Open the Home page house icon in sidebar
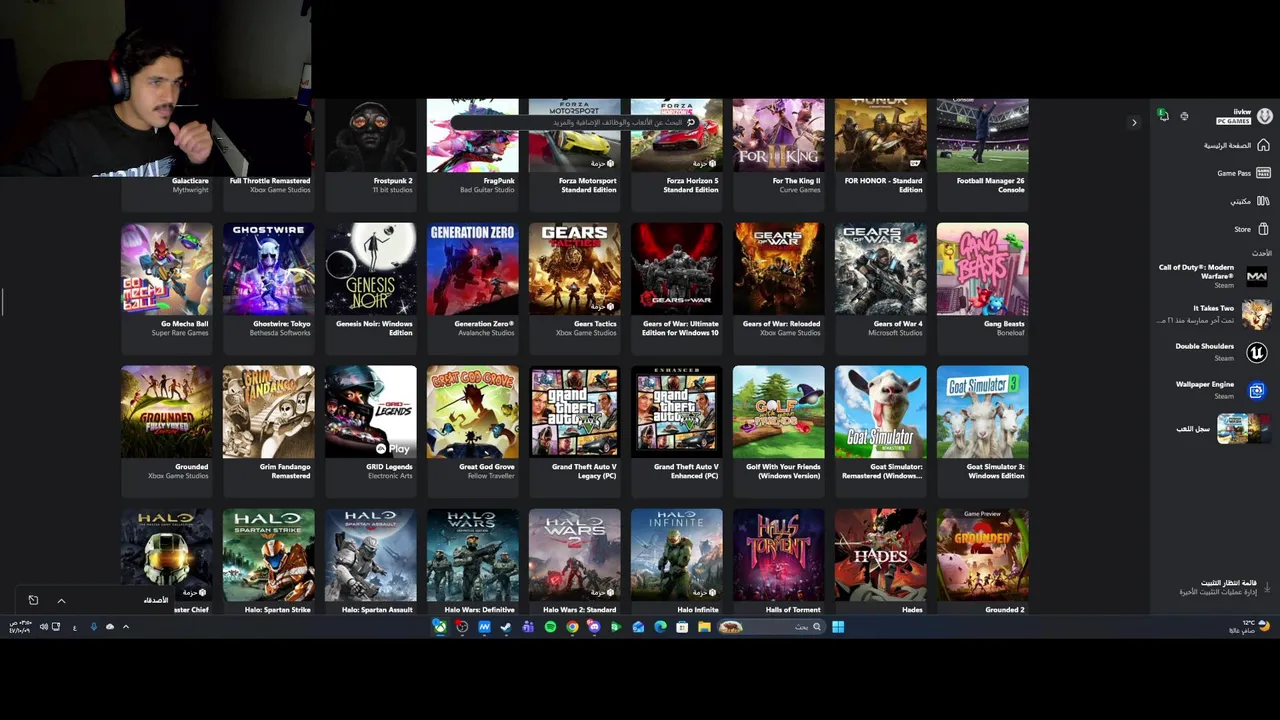The width and height of the screenshot is (1280, 720). [x=1263, y=145]
